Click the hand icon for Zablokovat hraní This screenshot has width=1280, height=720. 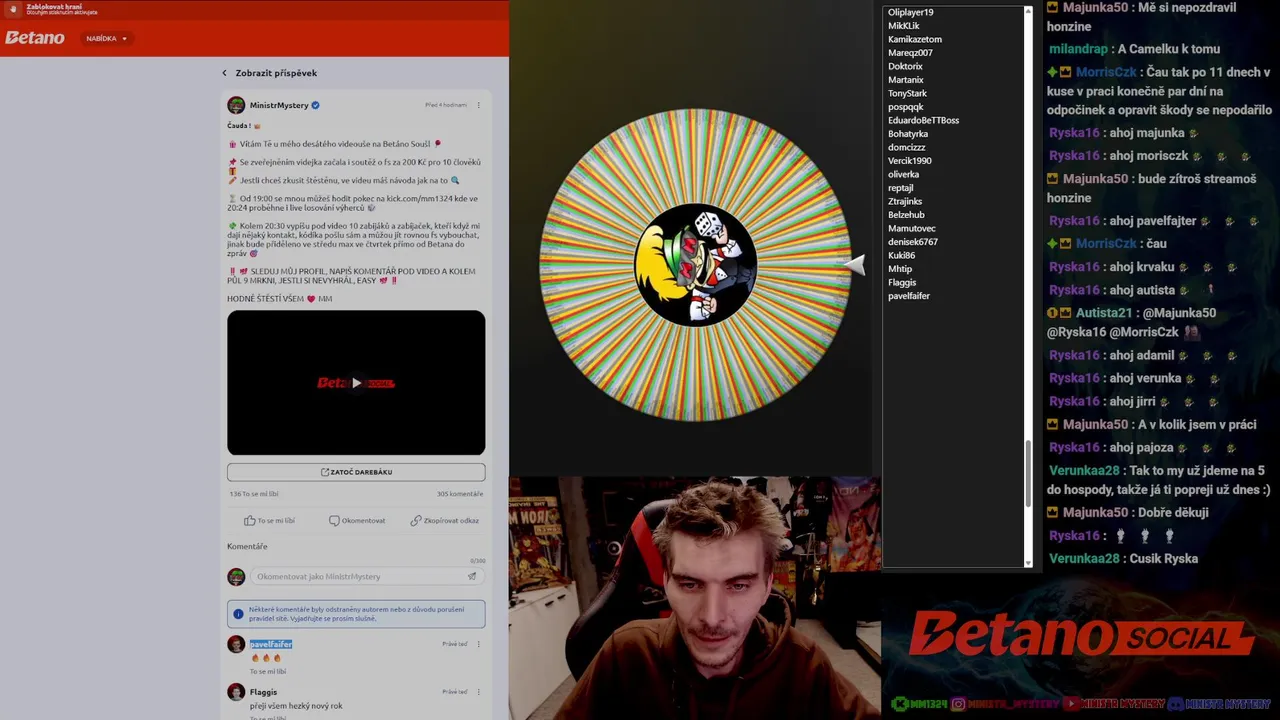point(14,9)
